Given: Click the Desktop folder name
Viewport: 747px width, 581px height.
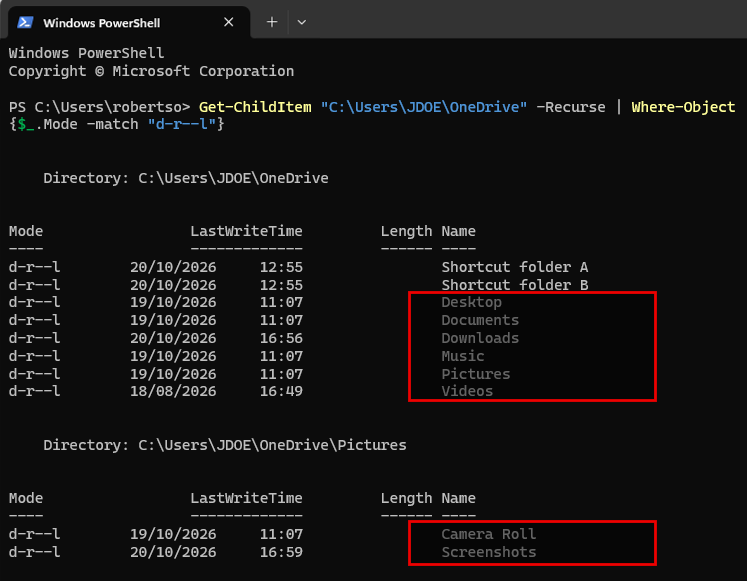Looking at the screenshot, I should (471, 302).
